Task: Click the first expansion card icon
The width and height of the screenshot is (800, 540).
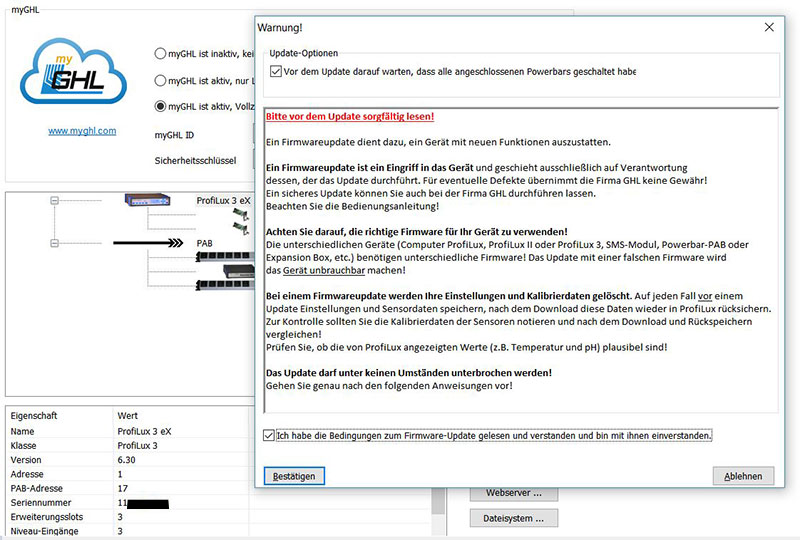Action: [x=239, y=215]
